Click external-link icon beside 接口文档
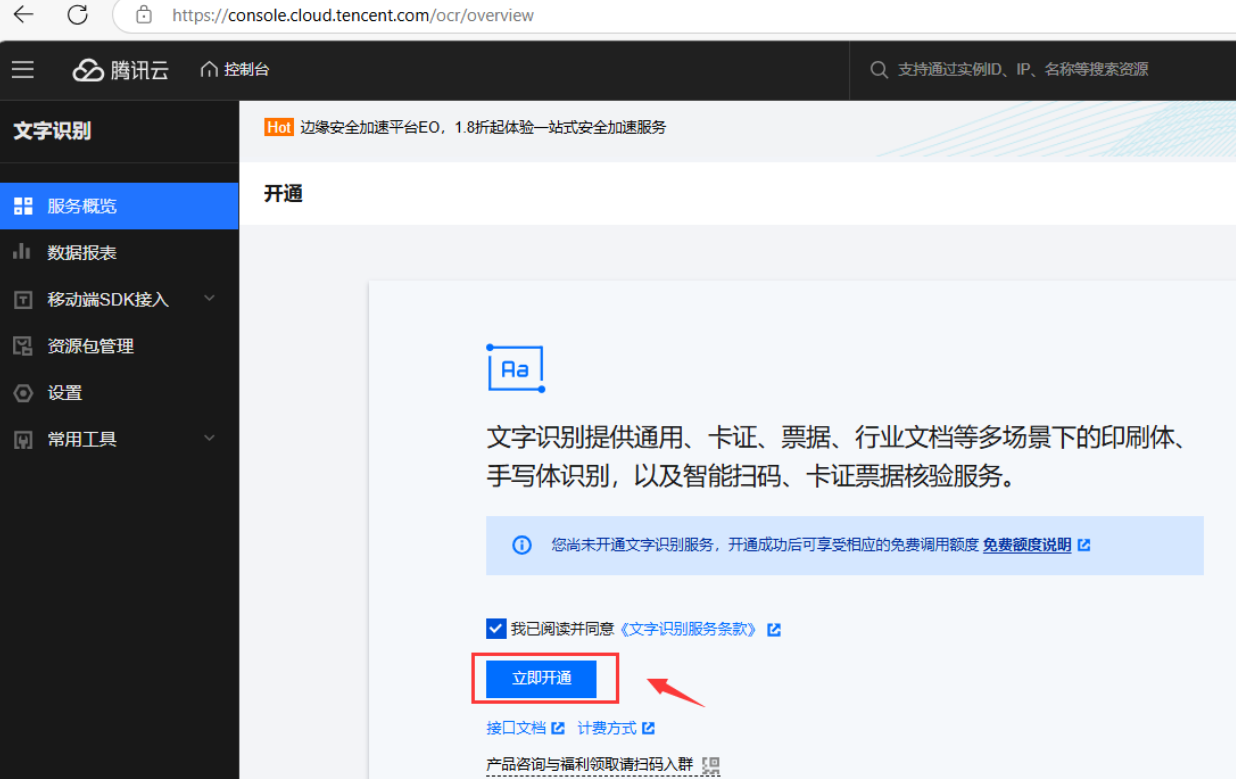The image size is (1236, 779). 558,728
